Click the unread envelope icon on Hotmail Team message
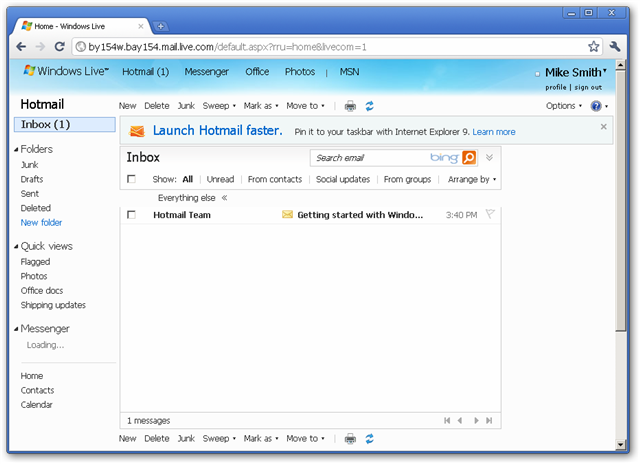640x464 pixels. (x=287, y=214)
